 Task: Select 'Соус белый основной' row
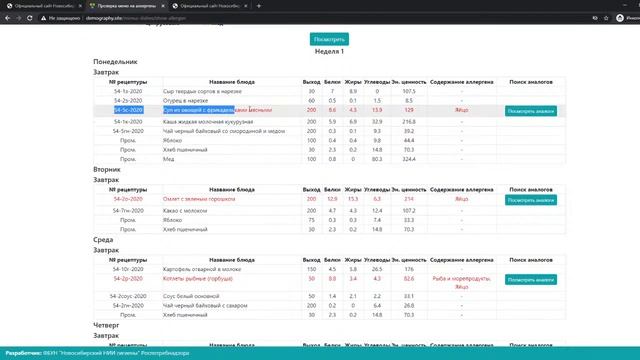point(329,296)
